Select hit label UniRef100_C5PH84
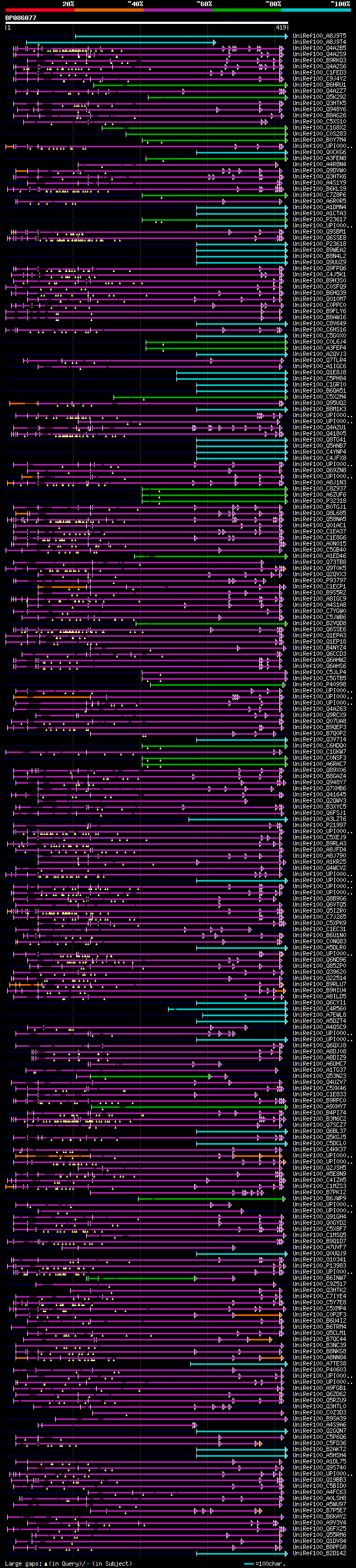Viewport: 356px width, 1568px height. pyautogui.click(x=319, y=379)
